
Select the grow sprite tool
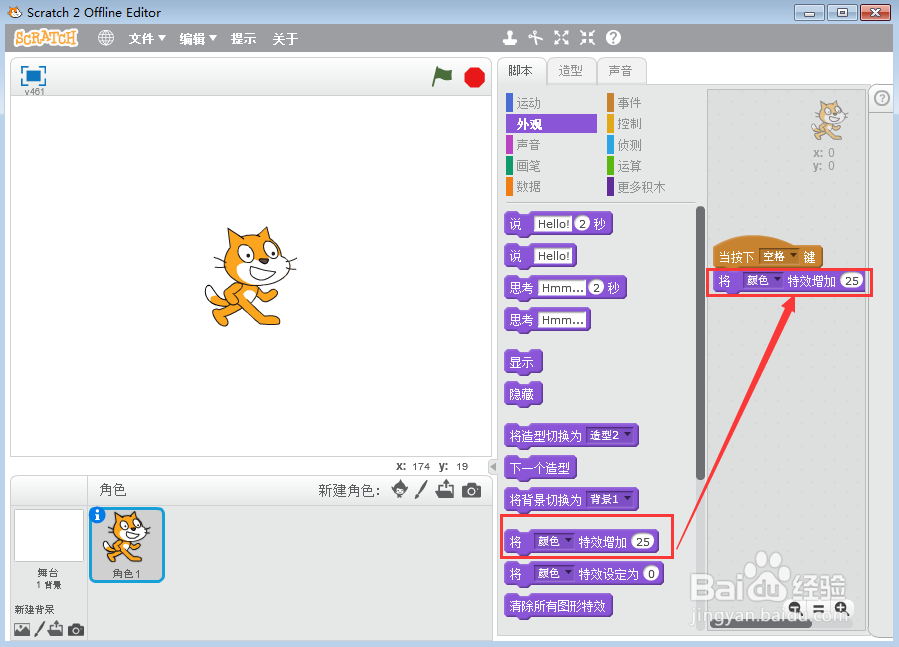[561, 38]
